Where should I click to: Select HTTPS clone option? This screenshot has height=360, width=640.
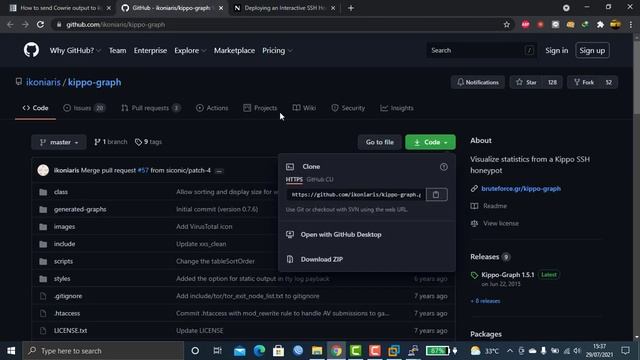(x=294, y=180)
